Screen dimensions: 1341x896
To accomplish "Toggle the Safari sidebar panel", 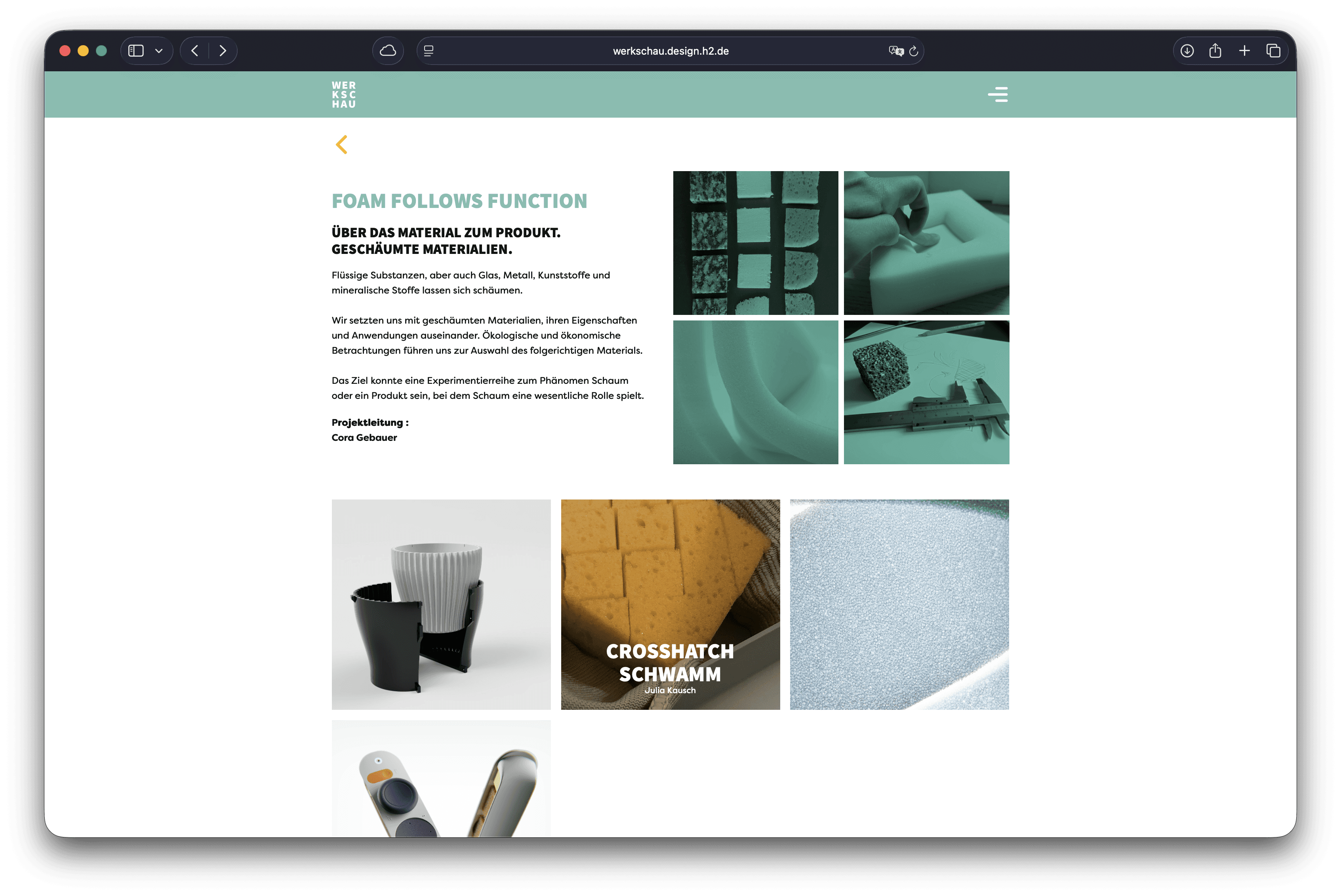I will pyautogui.click(x=135, y=51).
